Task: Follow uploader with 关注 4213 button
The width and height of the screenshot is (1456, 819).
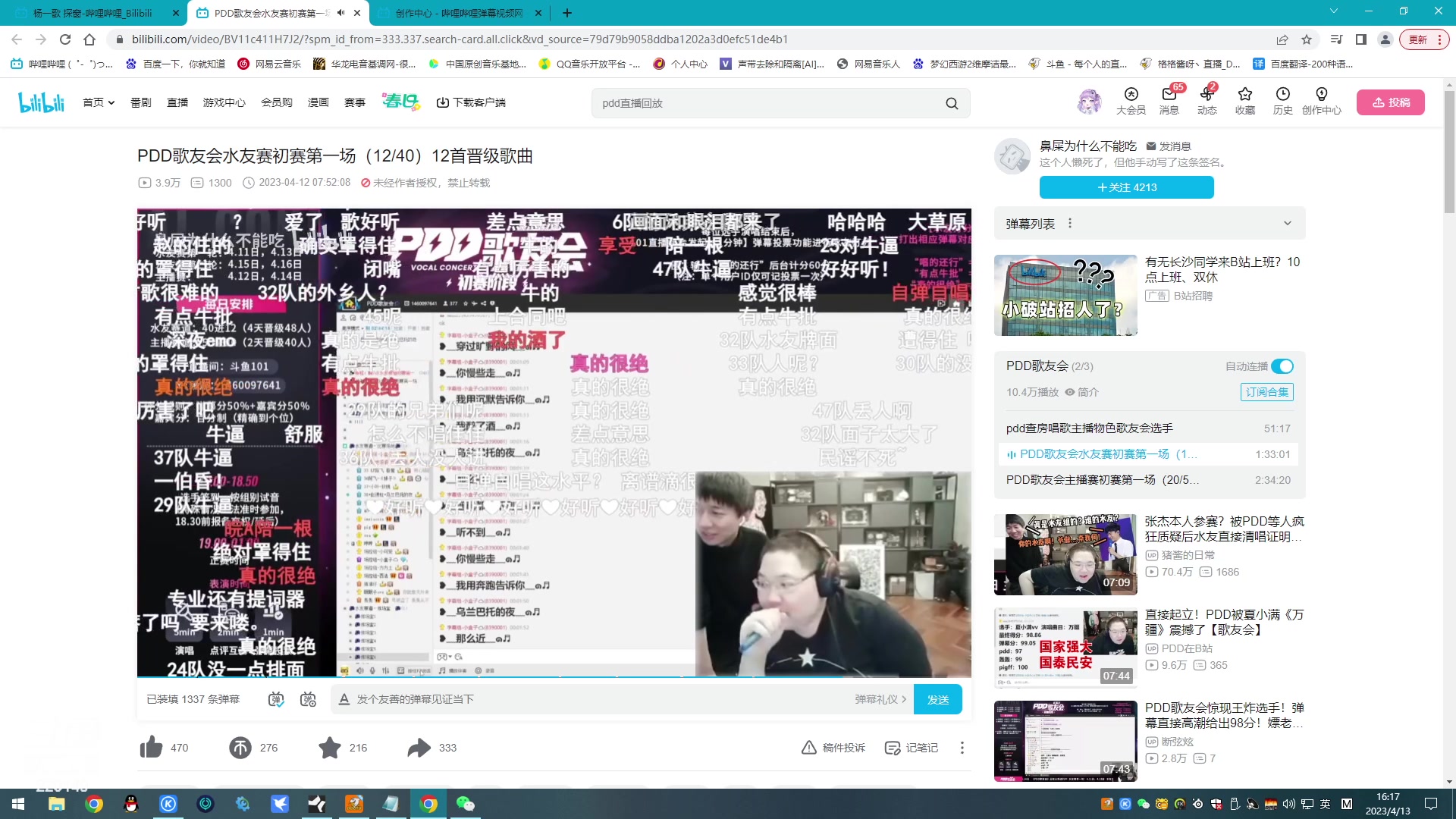Action: [1126, 187]
